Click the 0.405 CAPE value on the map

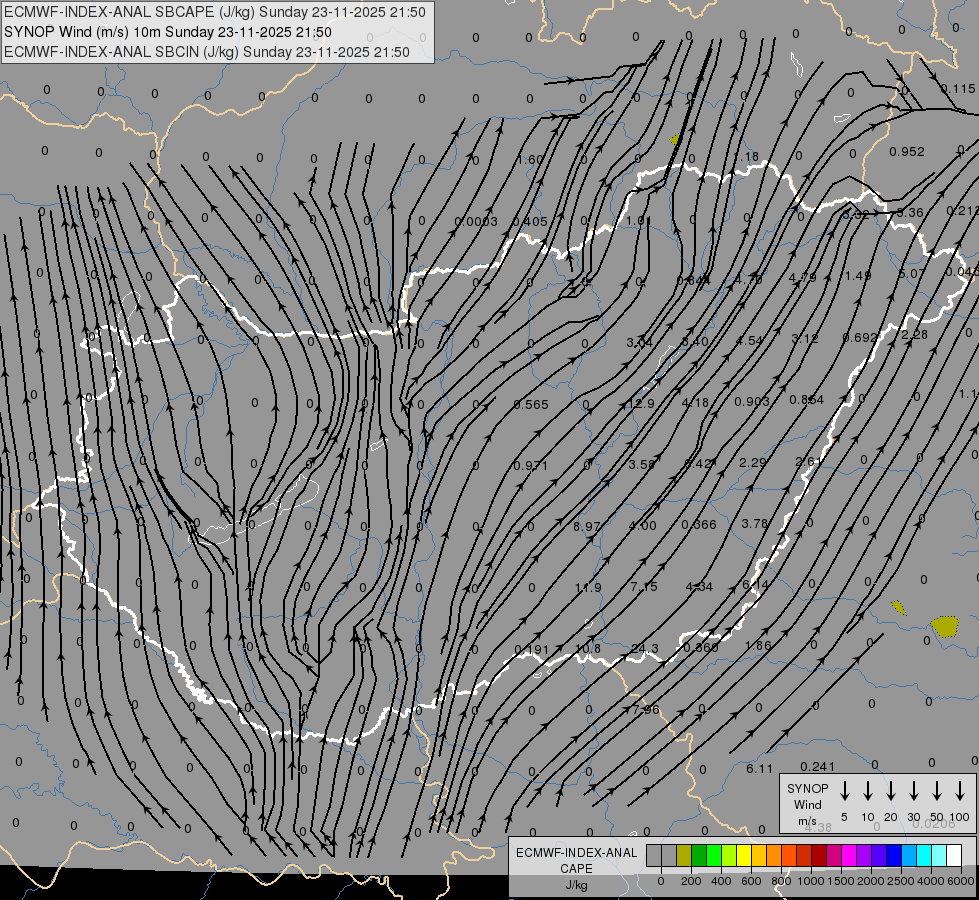click(x=529, y=222)
